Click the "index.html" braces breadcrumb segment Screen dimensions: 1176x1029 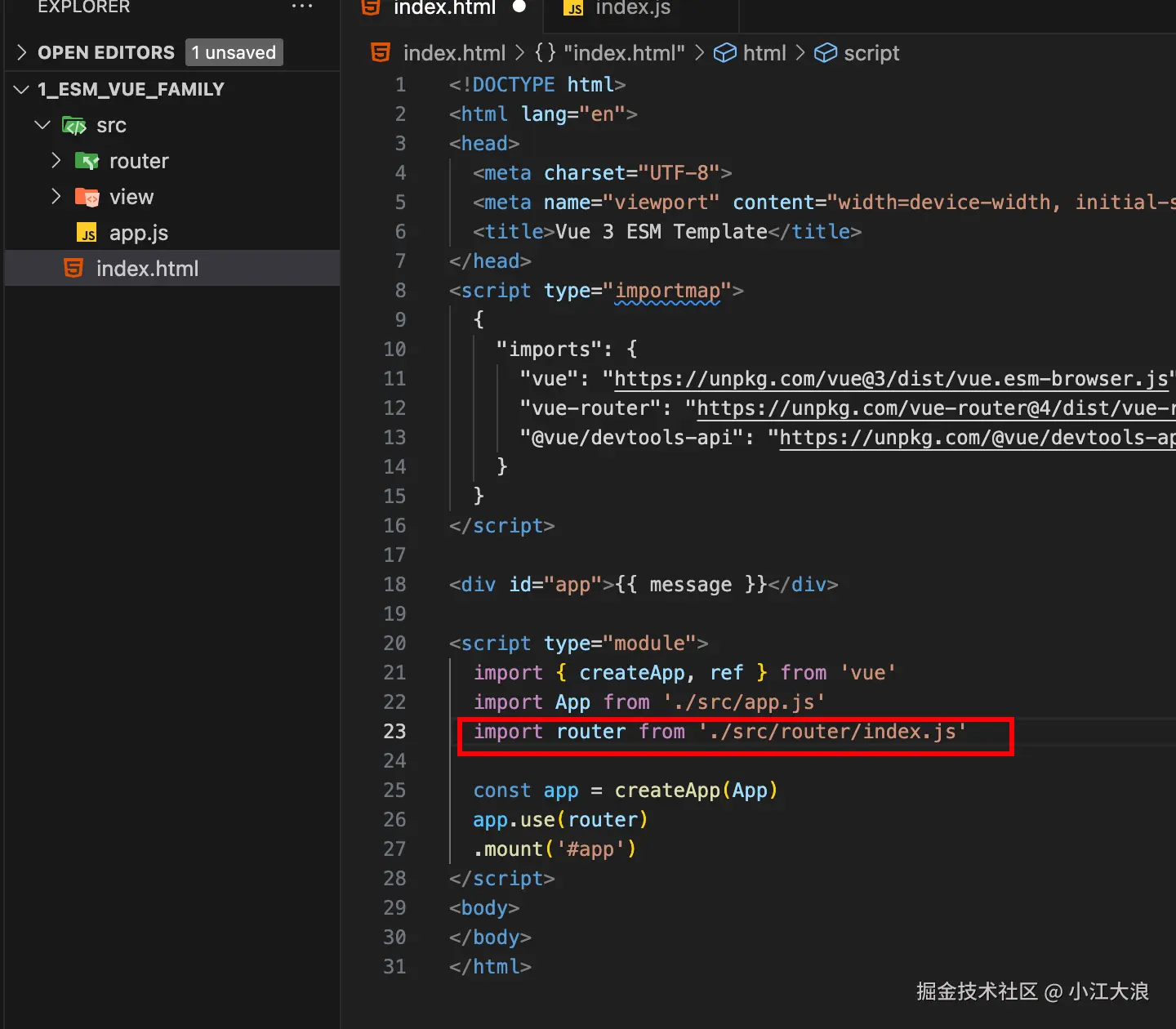click(x=610, y=53)
